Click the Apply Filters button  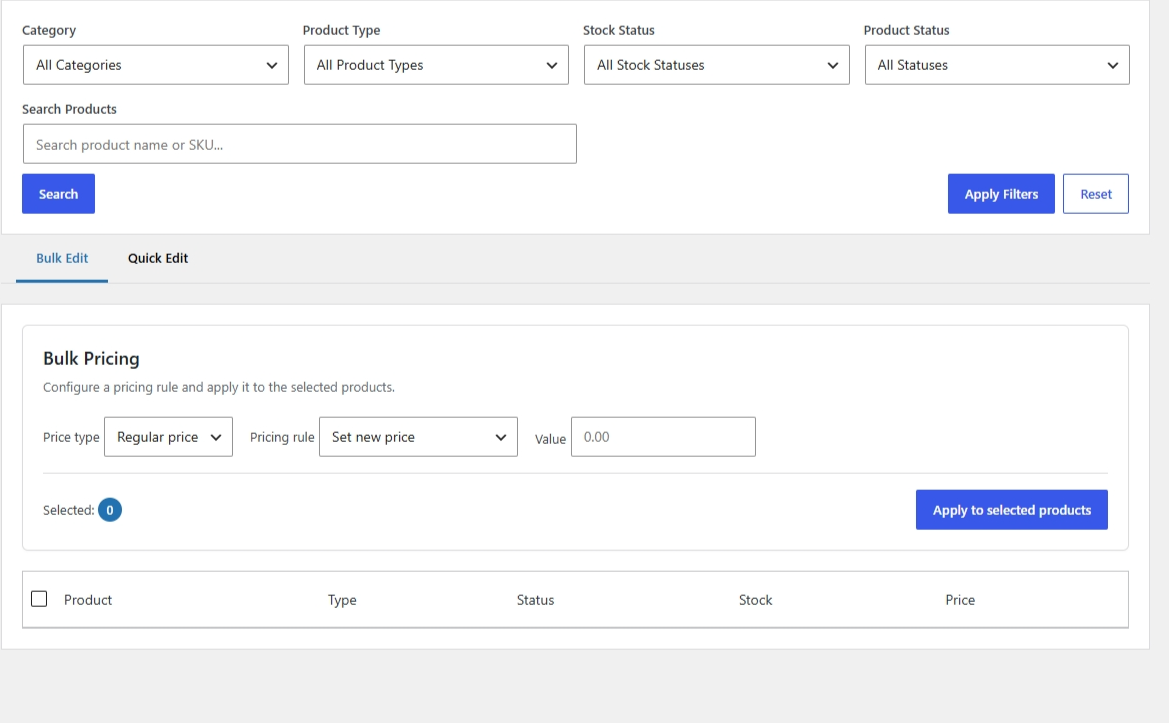coord(1001,194)
